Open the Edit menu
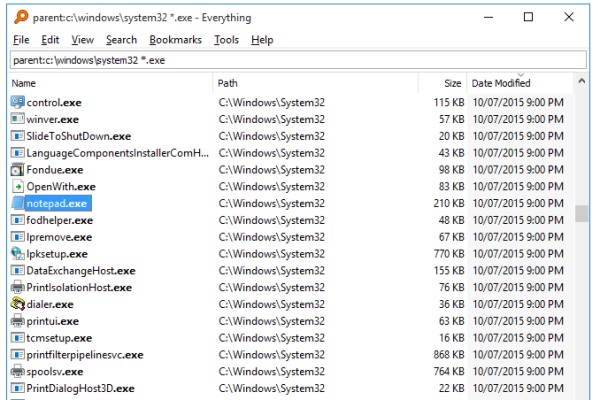600x400 pixels. coord(50,40)
